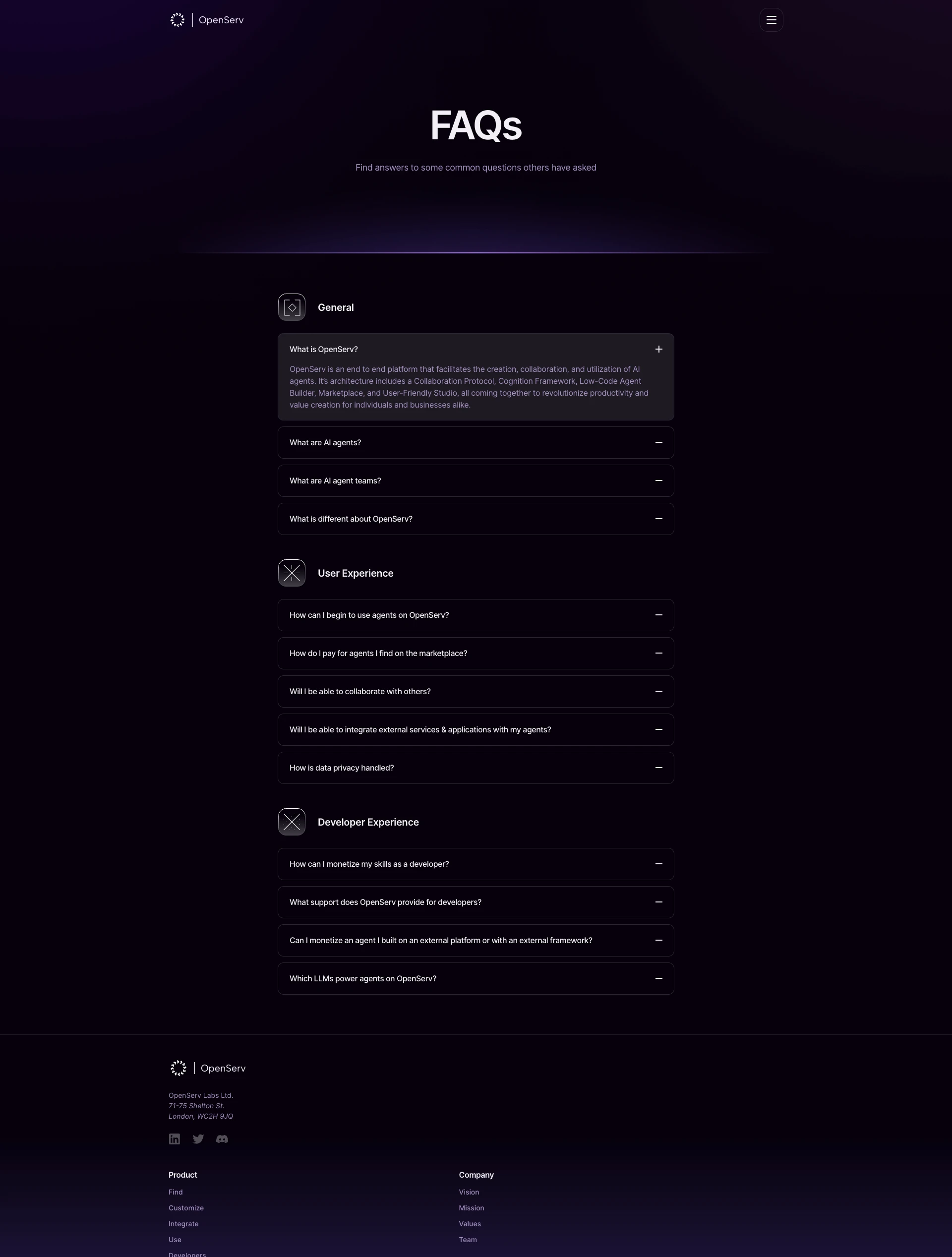
Task: Toggle the How is data privacy handled? item
Action: coord(476,768)
